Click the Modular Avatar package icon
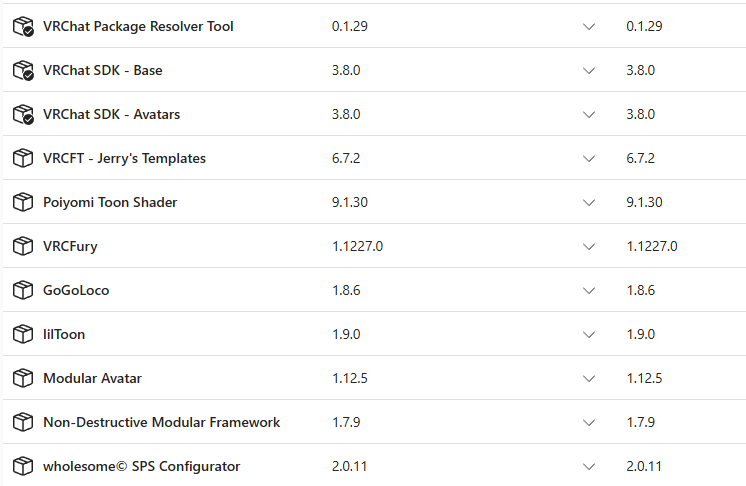The image size is (746, 486). (23, 378)
